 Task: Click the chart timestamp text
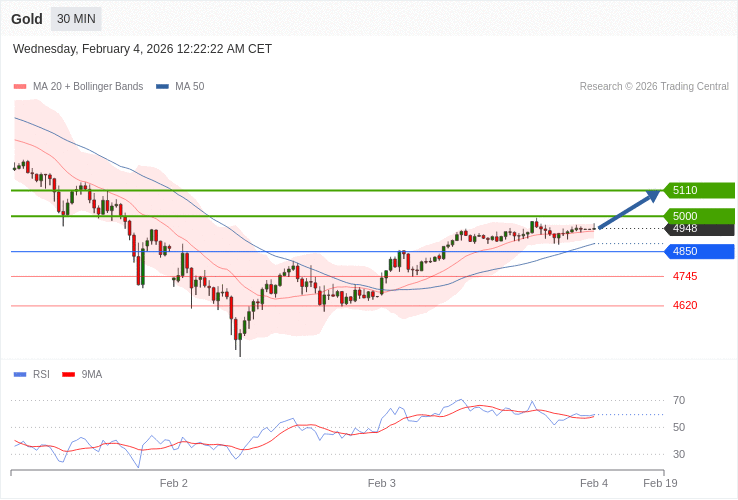pyautogui.click(x=142, y=49)
